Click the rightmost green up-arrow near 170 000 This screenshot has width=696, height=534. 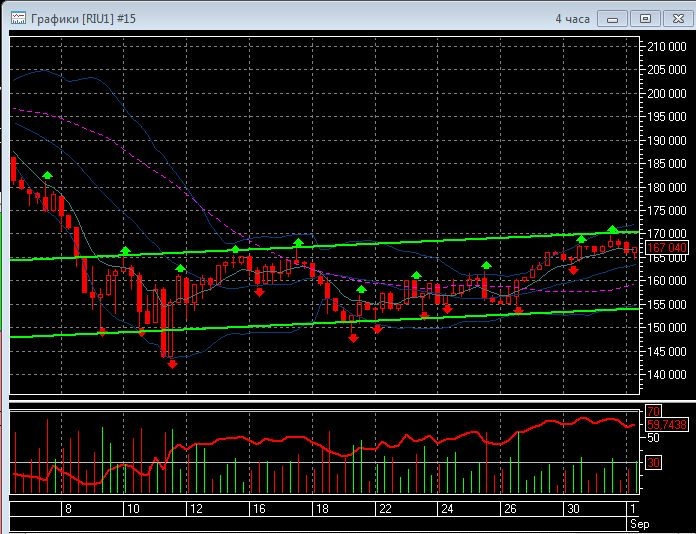(x=613, y=229)
